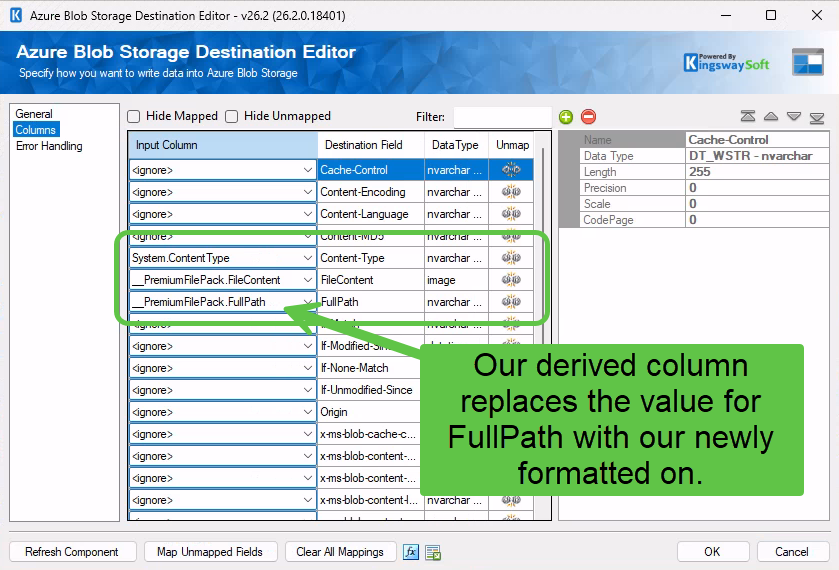Unmap the Content-Language field icon
This screenshot has height=570, width=839.
(x=511, y=214)
